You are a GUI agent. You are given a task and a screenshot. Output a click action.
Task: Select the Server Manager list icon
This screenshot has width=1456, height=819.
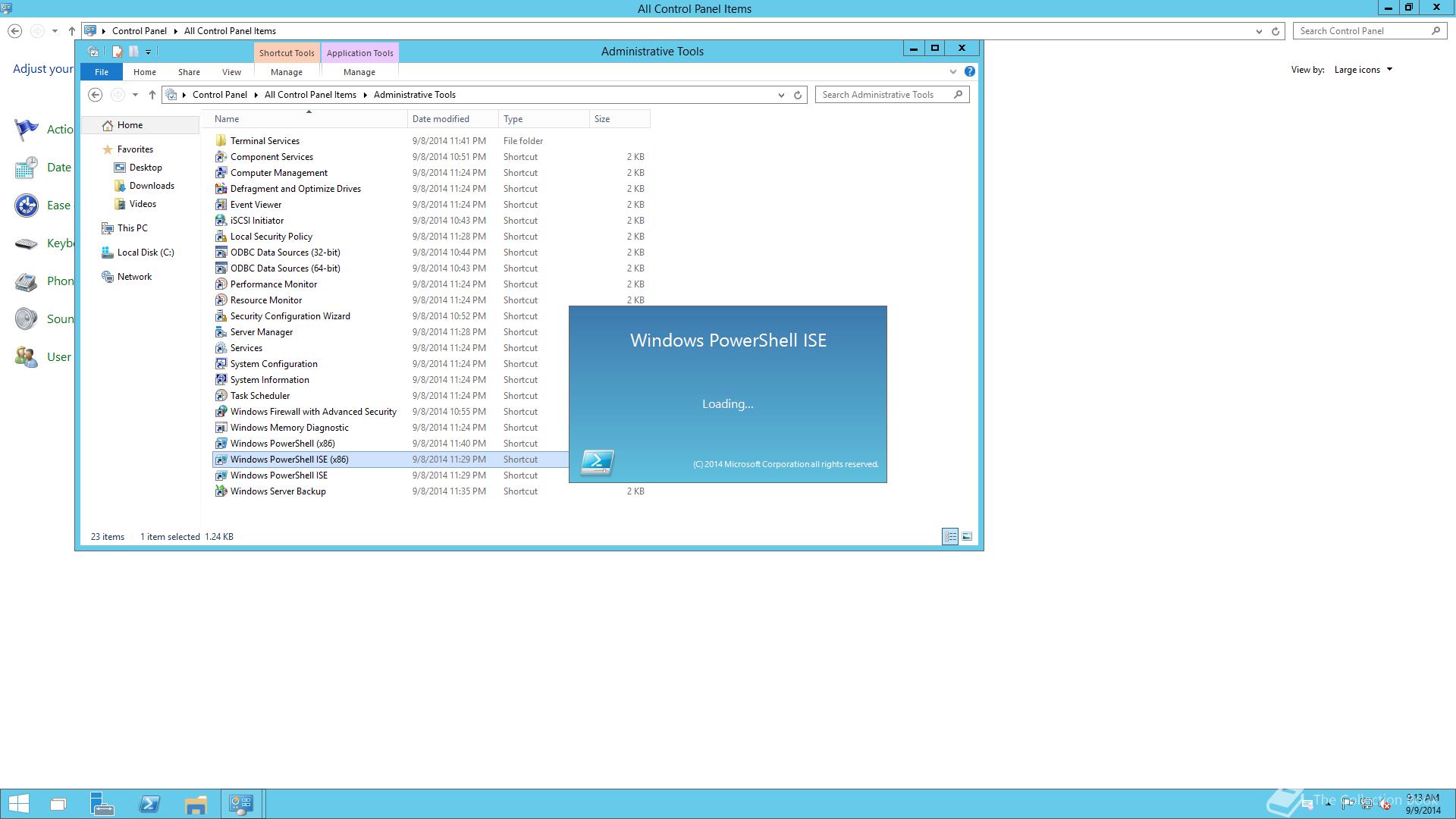coord(221,332)
